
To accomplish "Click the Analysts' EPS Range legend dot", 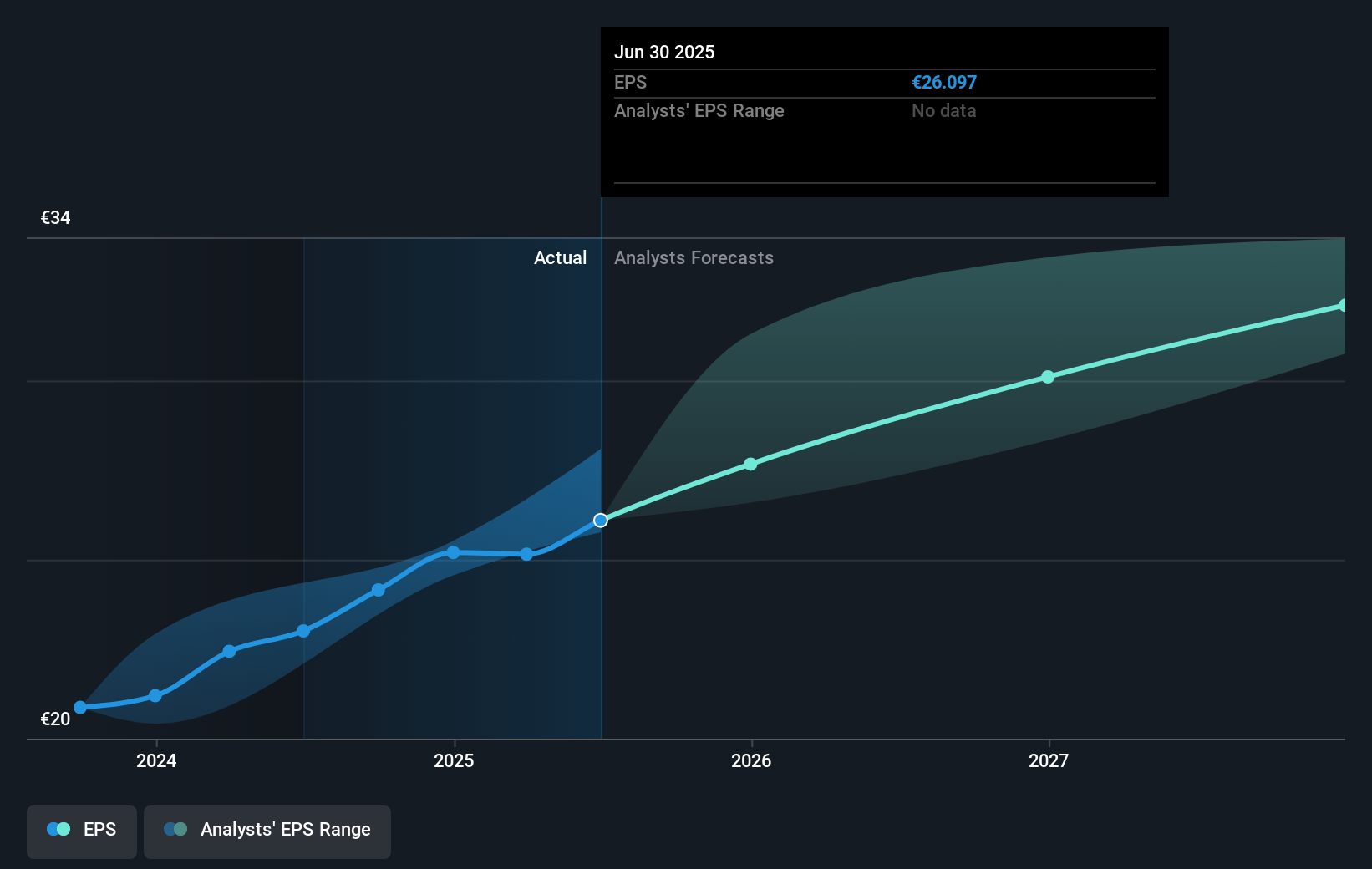I will click(x=174, y=828).
